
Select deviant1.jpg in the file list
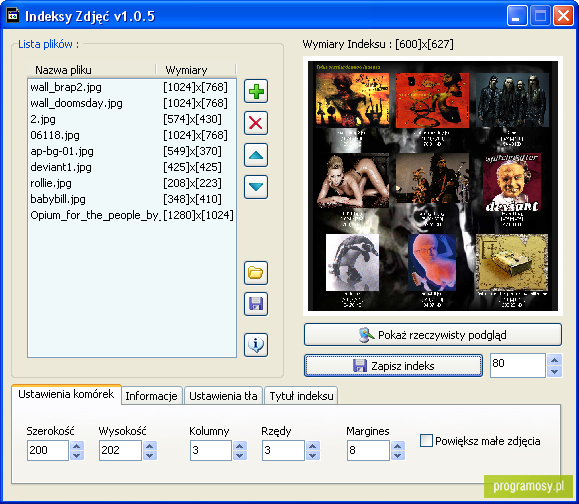click(x=131, y=167)
